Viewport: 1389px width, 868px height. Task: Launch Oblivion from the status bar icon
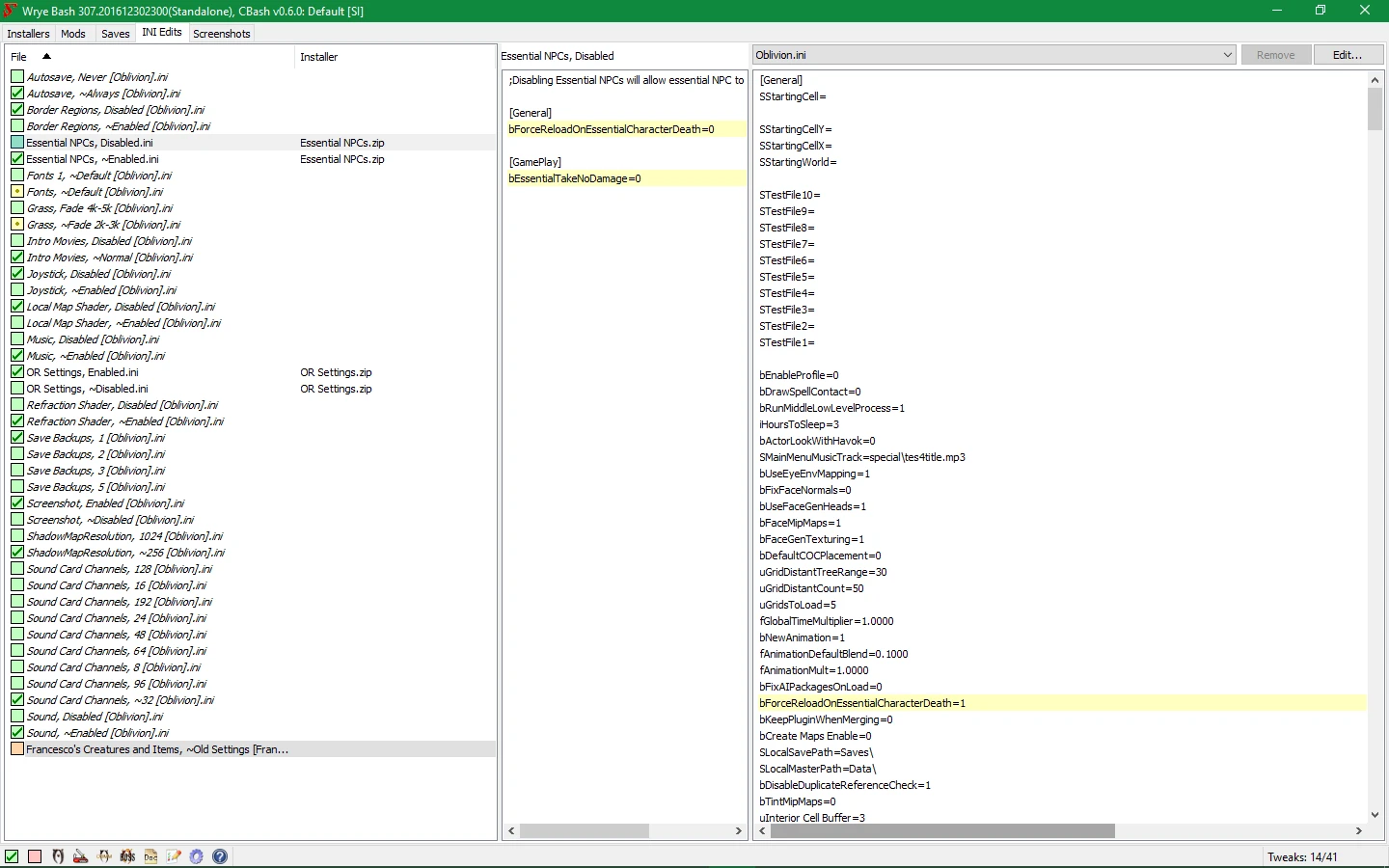pos(58,856)
